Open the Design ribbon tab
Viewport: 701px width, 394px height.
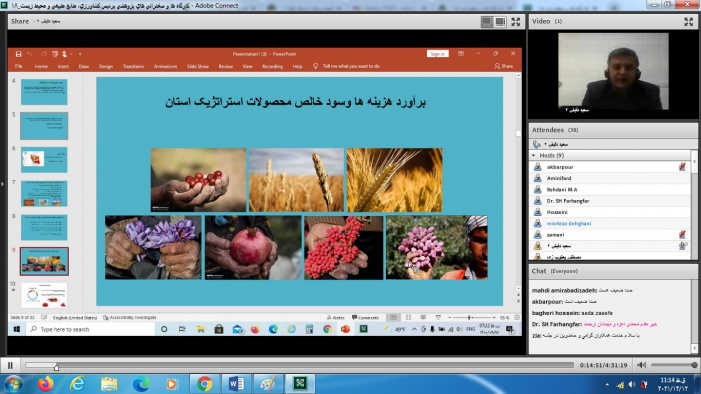[x=106, y=66]
